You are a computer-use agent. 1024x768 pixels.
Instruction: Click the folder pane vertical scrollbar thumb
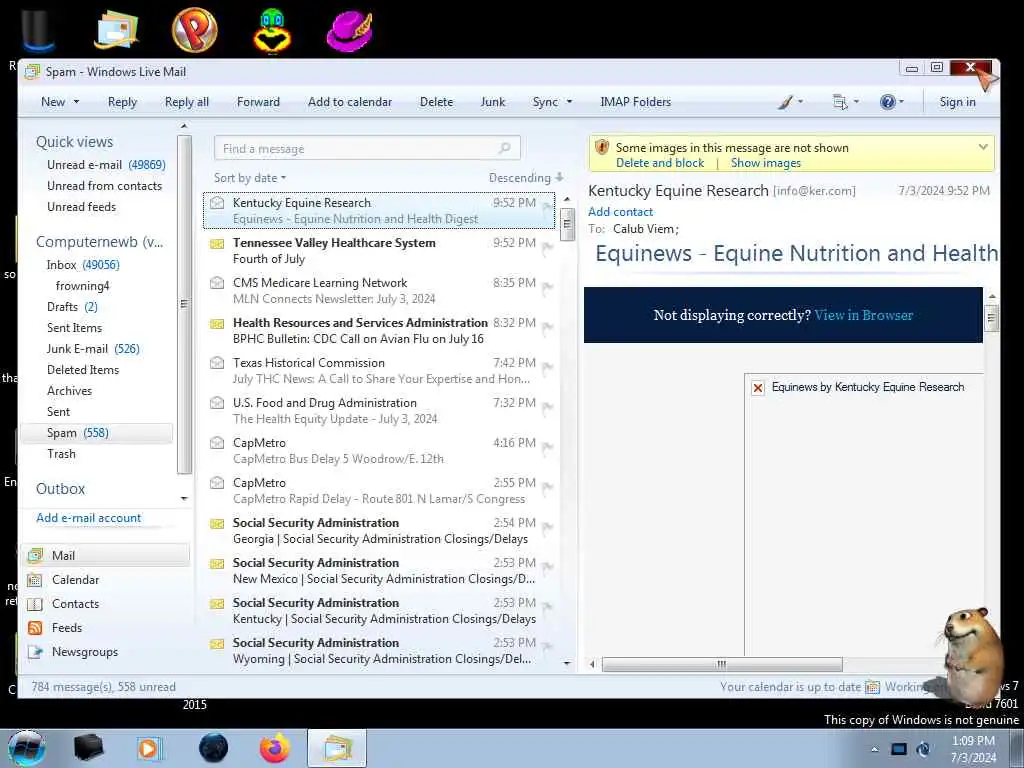(184, 304)
